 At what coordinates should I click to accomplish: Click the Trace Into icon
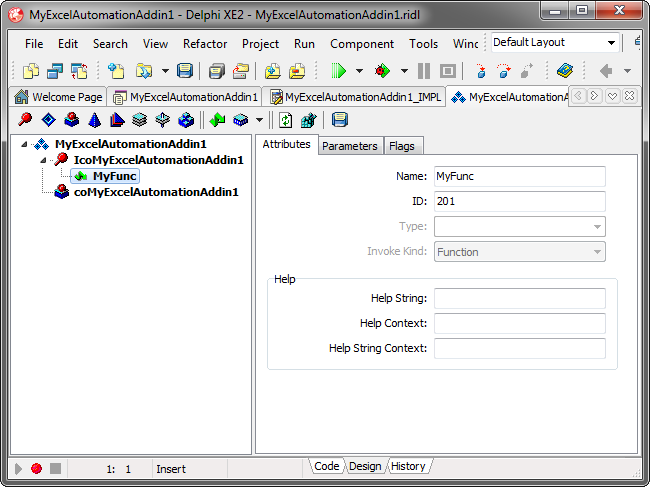click(x=481, y=71)
